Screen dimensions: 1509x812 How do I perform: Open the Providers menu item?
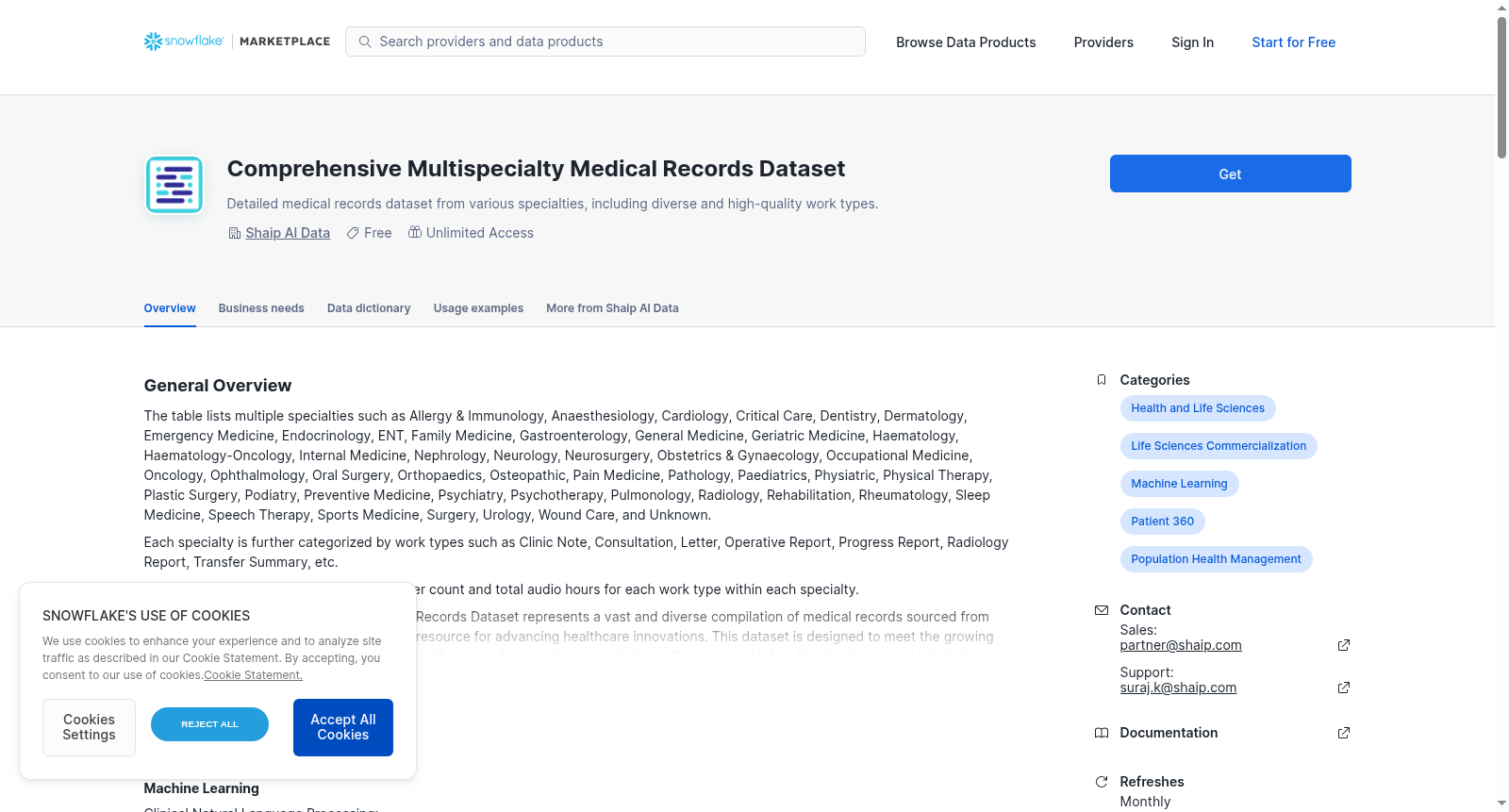coord(1103,42)
